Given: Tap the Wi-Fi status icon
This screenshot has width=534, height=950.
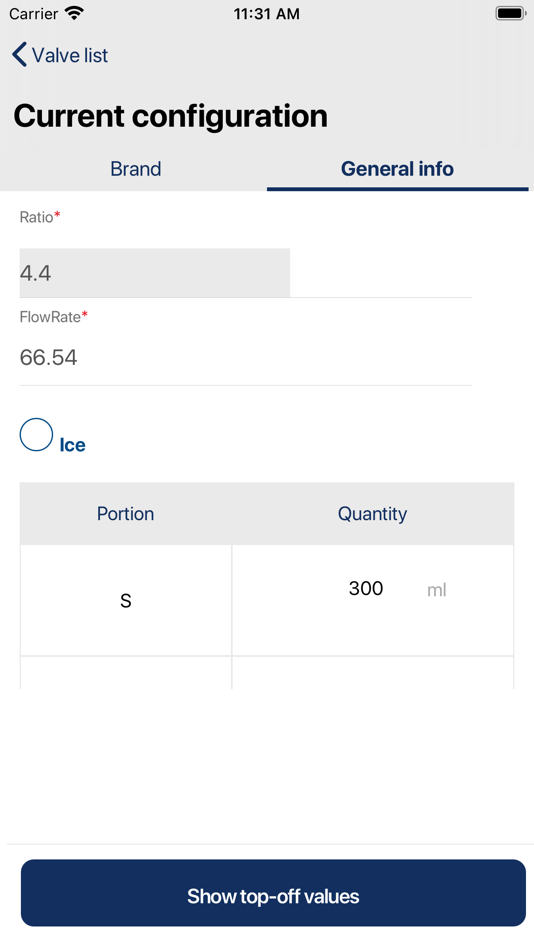Looking at the screenshot, I should tap(75, 13).
